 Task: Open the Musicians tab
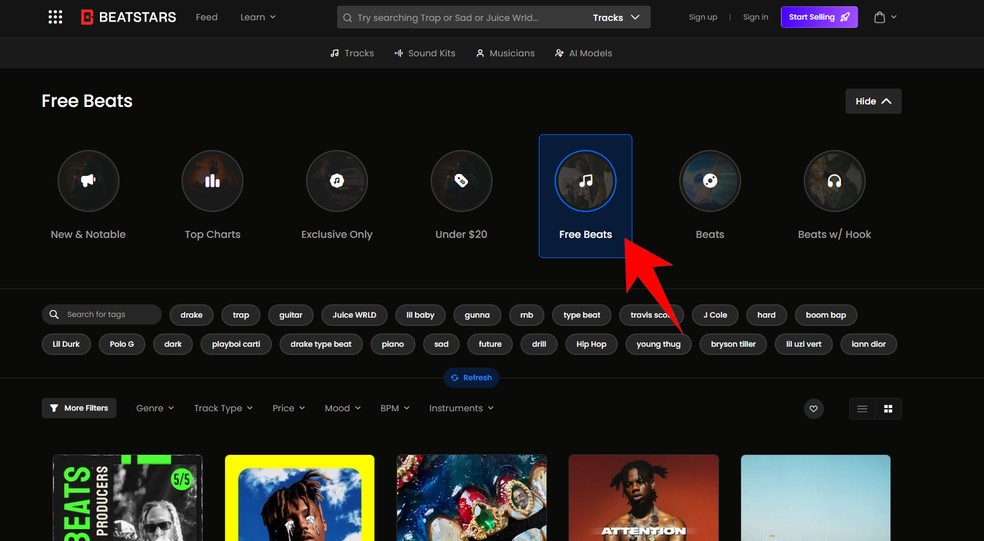[505, 53]
